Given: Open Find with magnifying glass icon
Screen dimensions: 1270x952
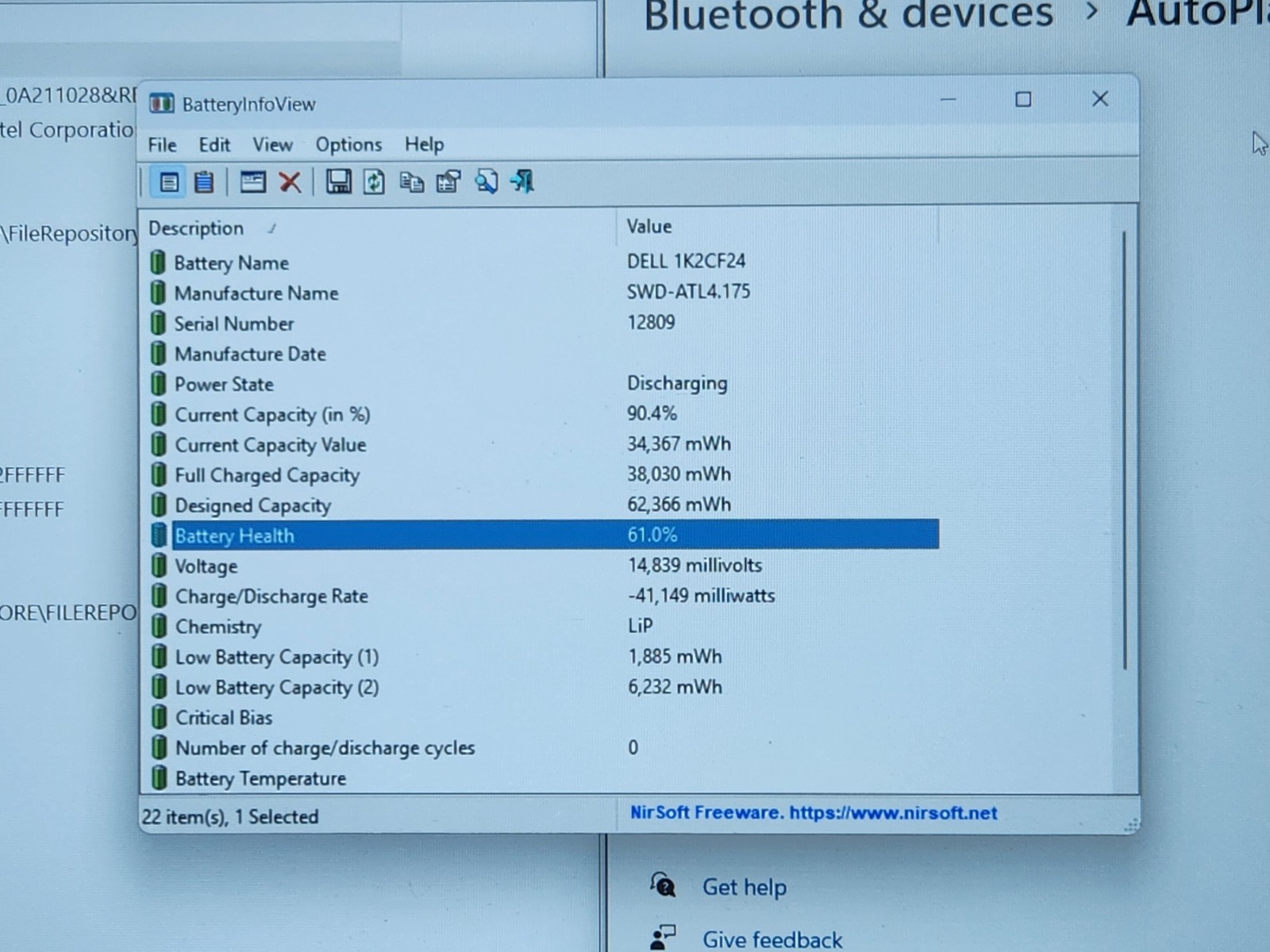Looking at the screenshot, I should pos(486,182).
